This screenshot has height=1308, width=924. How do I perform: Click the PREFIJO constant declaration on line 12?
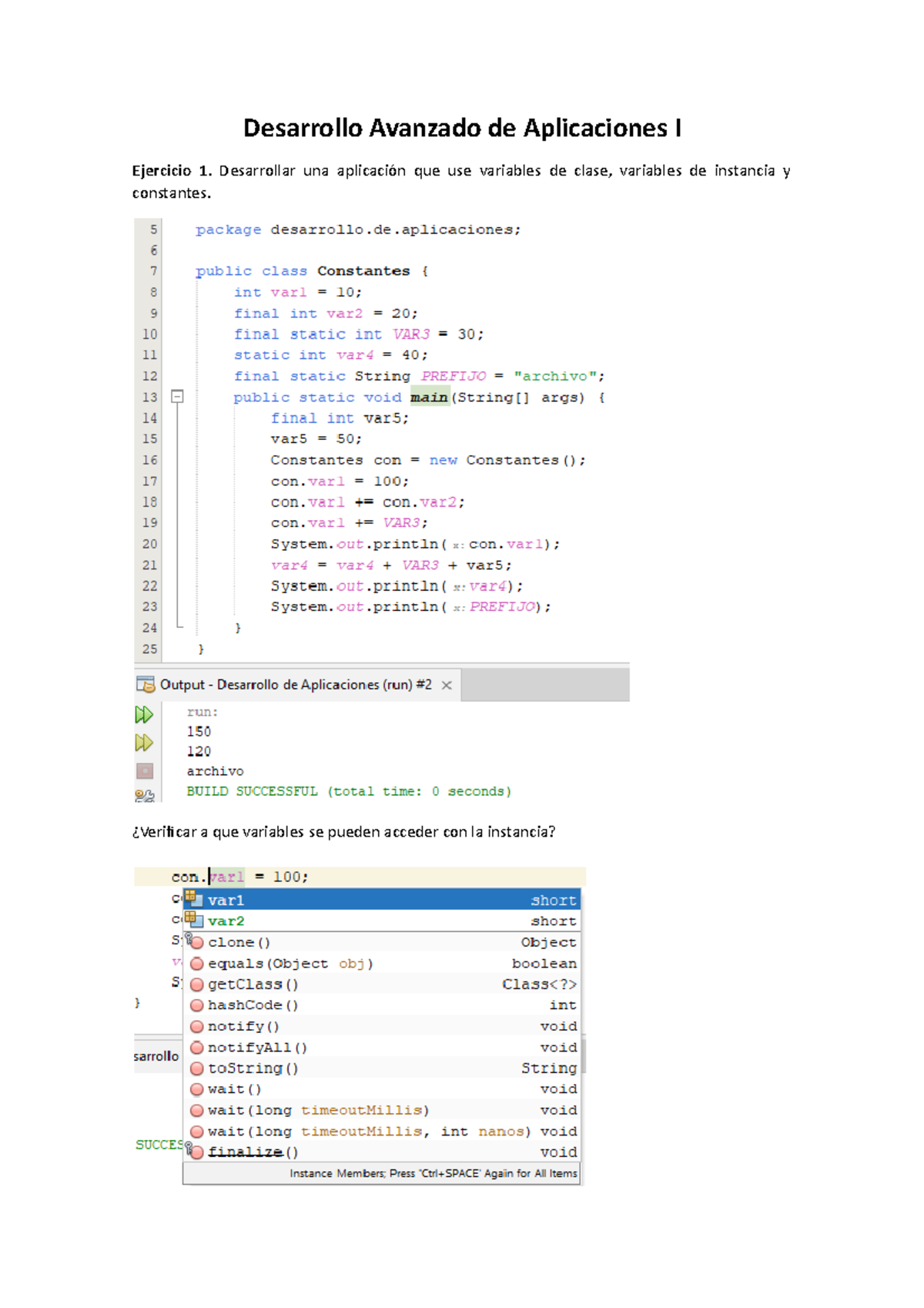click(453, 376)
